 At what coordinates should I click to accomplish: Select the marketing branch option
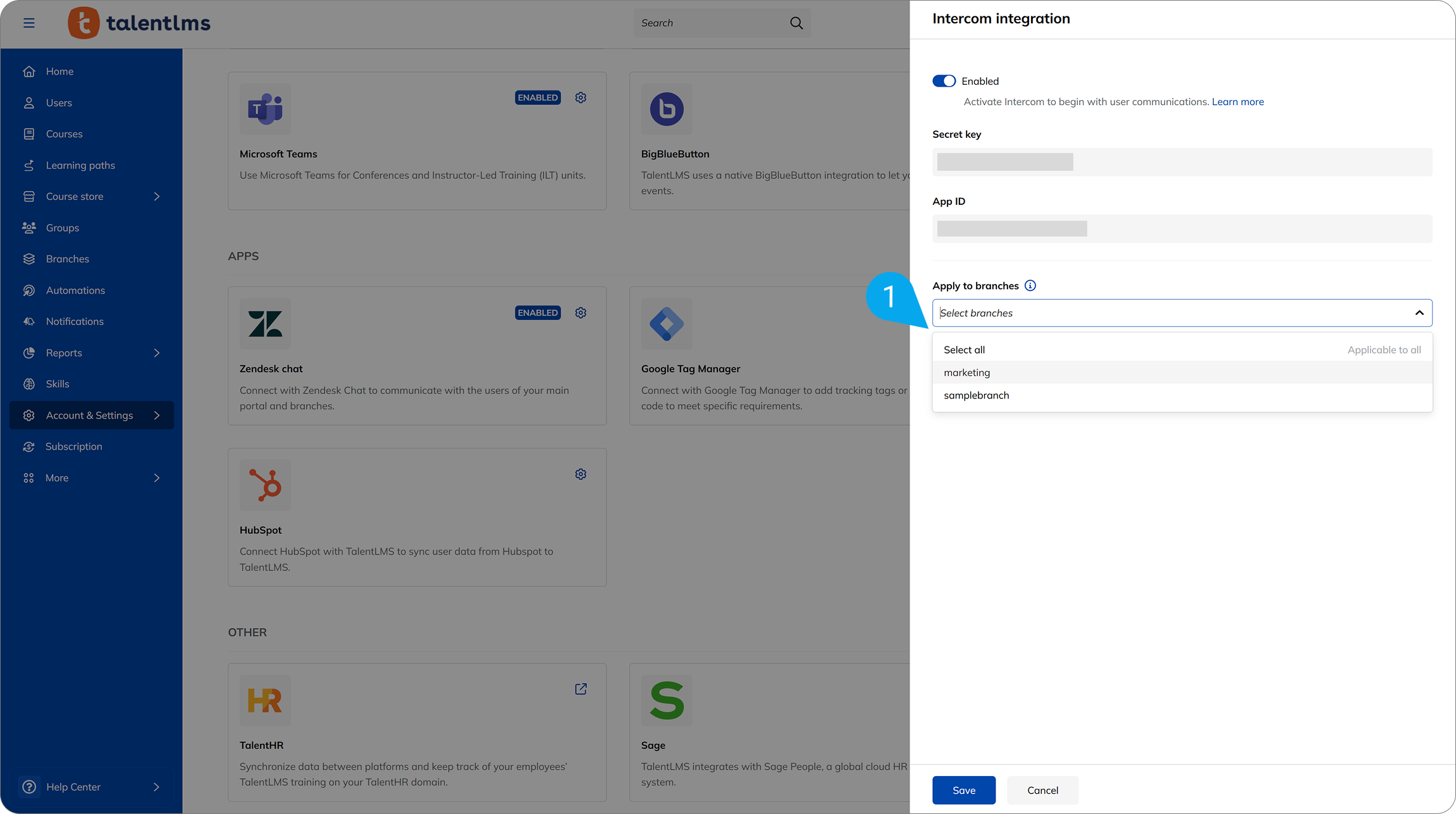967,373
